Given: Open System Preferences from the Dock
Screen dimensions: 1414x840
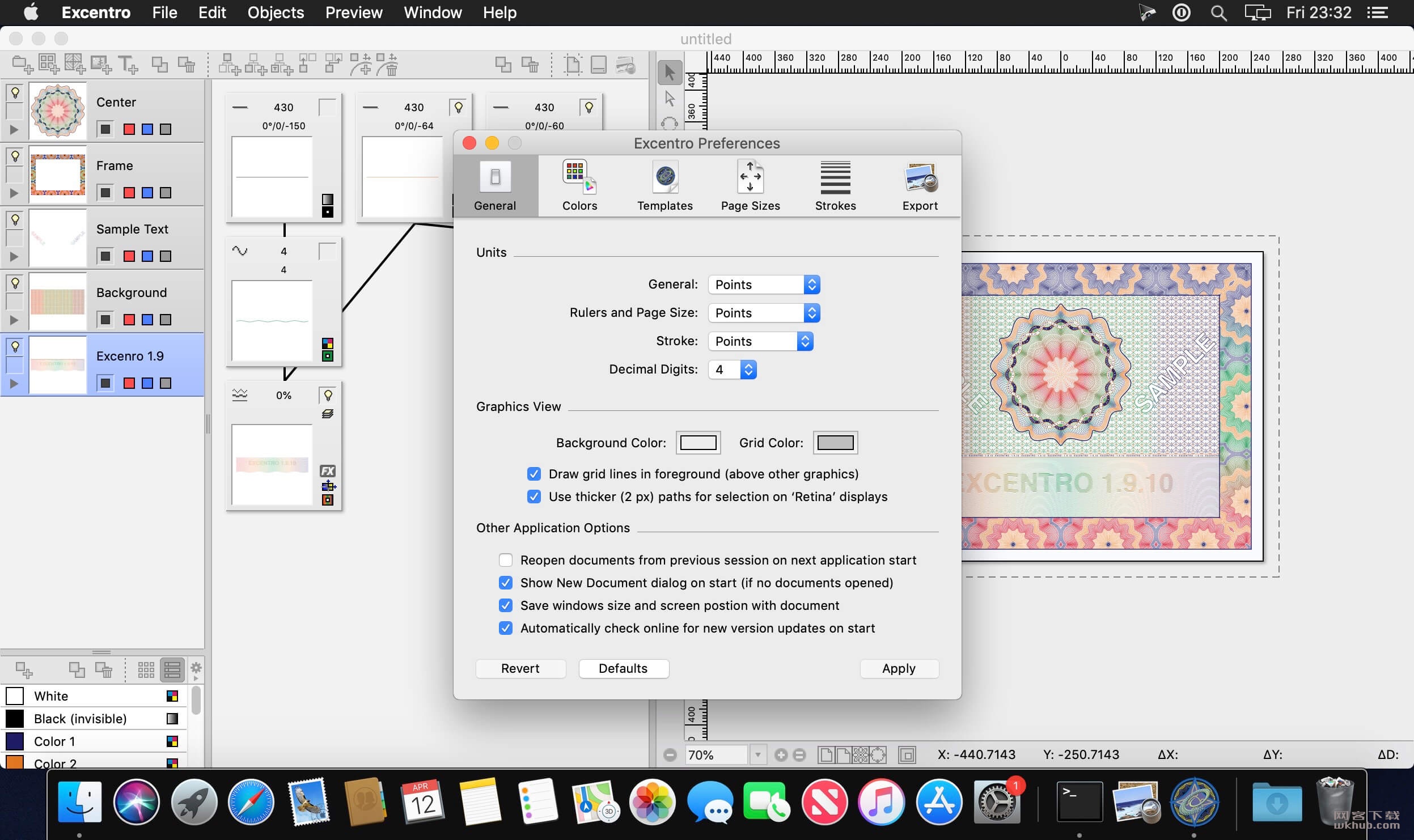Looking at the screenshot, I should pos(997,801).
